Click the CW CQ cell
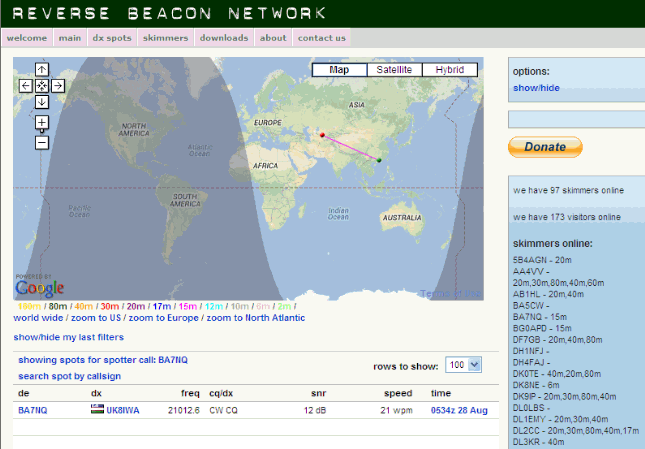The image size is (645, 449). pos(223,410)
